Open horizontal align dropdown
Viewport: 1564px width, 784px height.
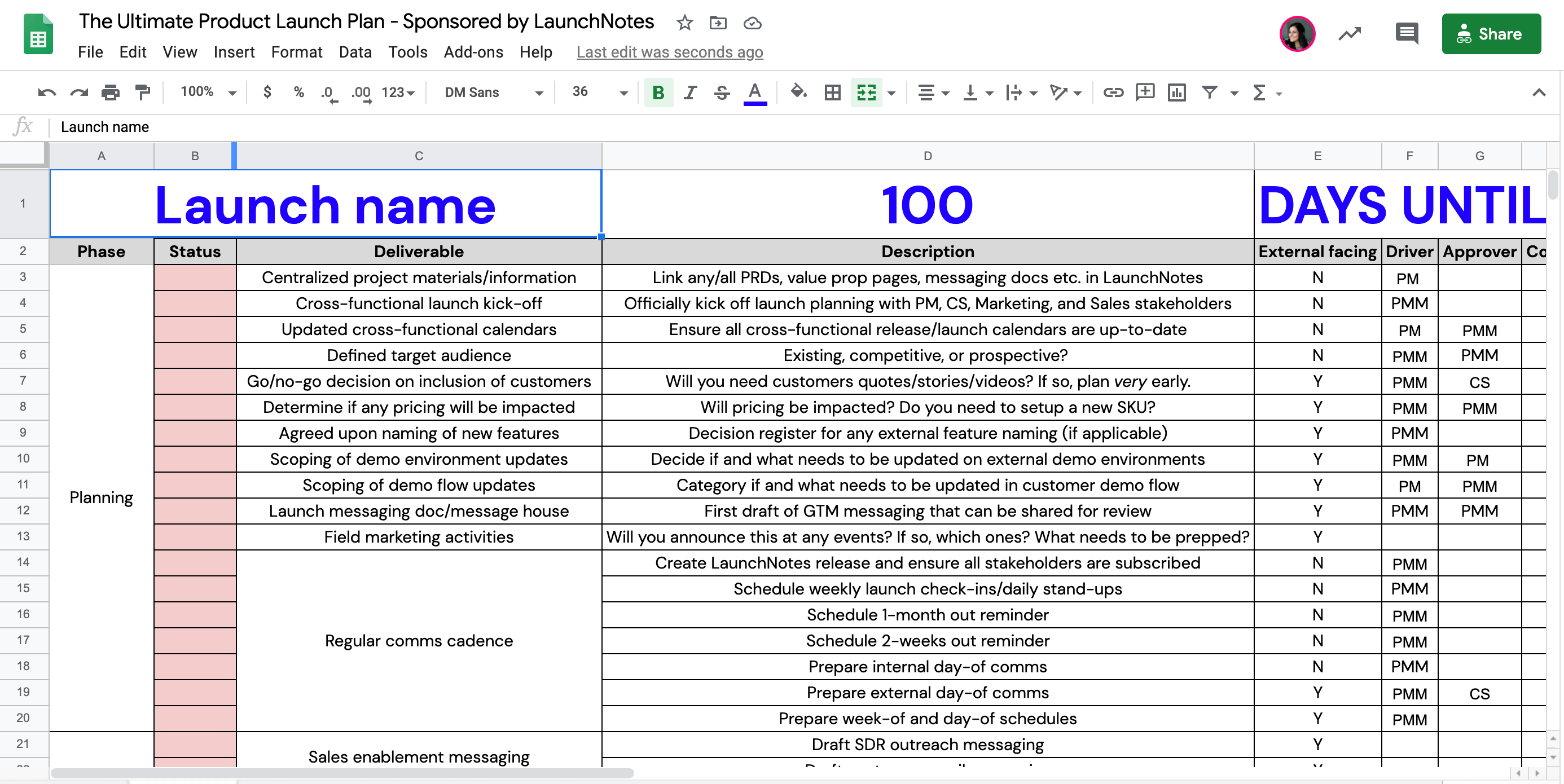933,93
